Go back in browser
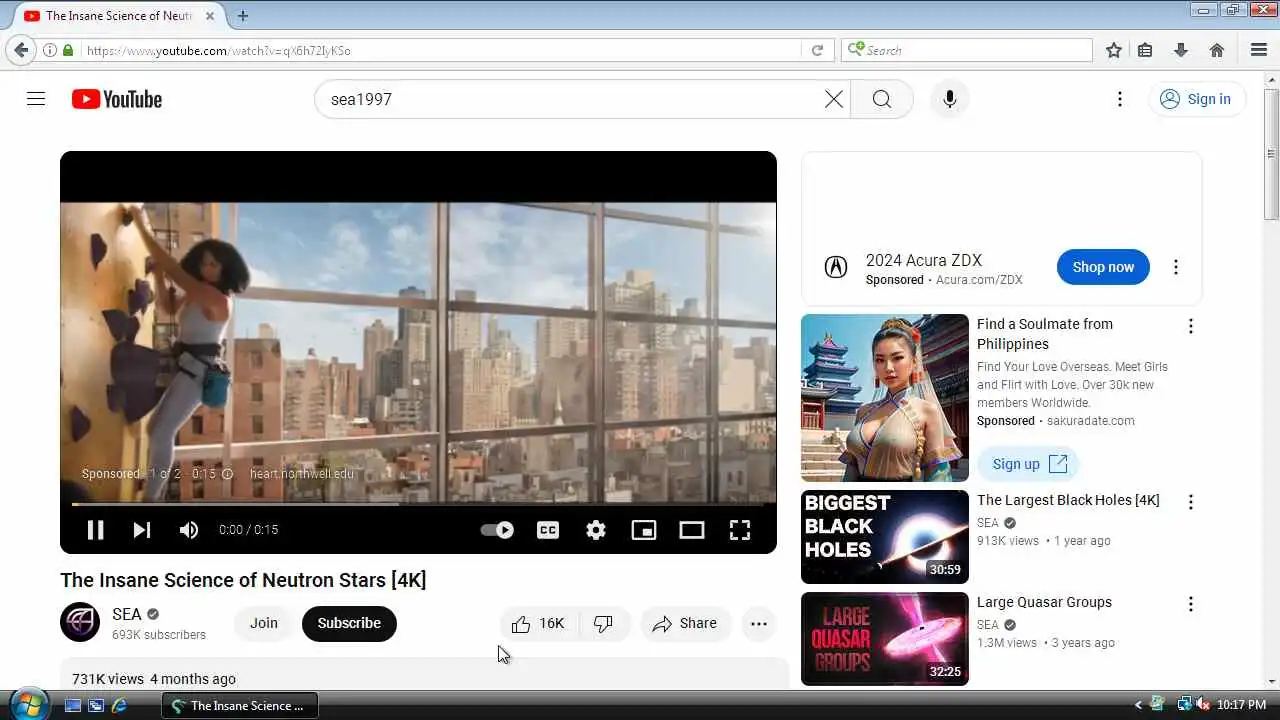Viewport: 1280px width, 720px height. click(x=21, y=50)
